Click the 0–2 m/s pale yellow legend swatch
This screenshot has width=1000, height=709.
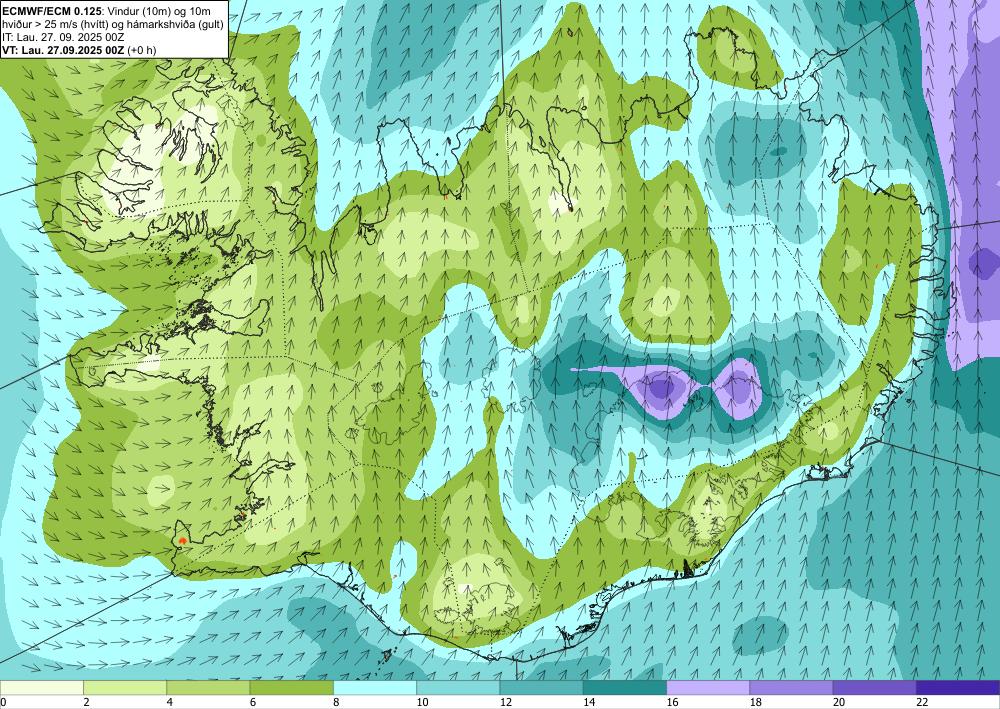click(41, 688)
